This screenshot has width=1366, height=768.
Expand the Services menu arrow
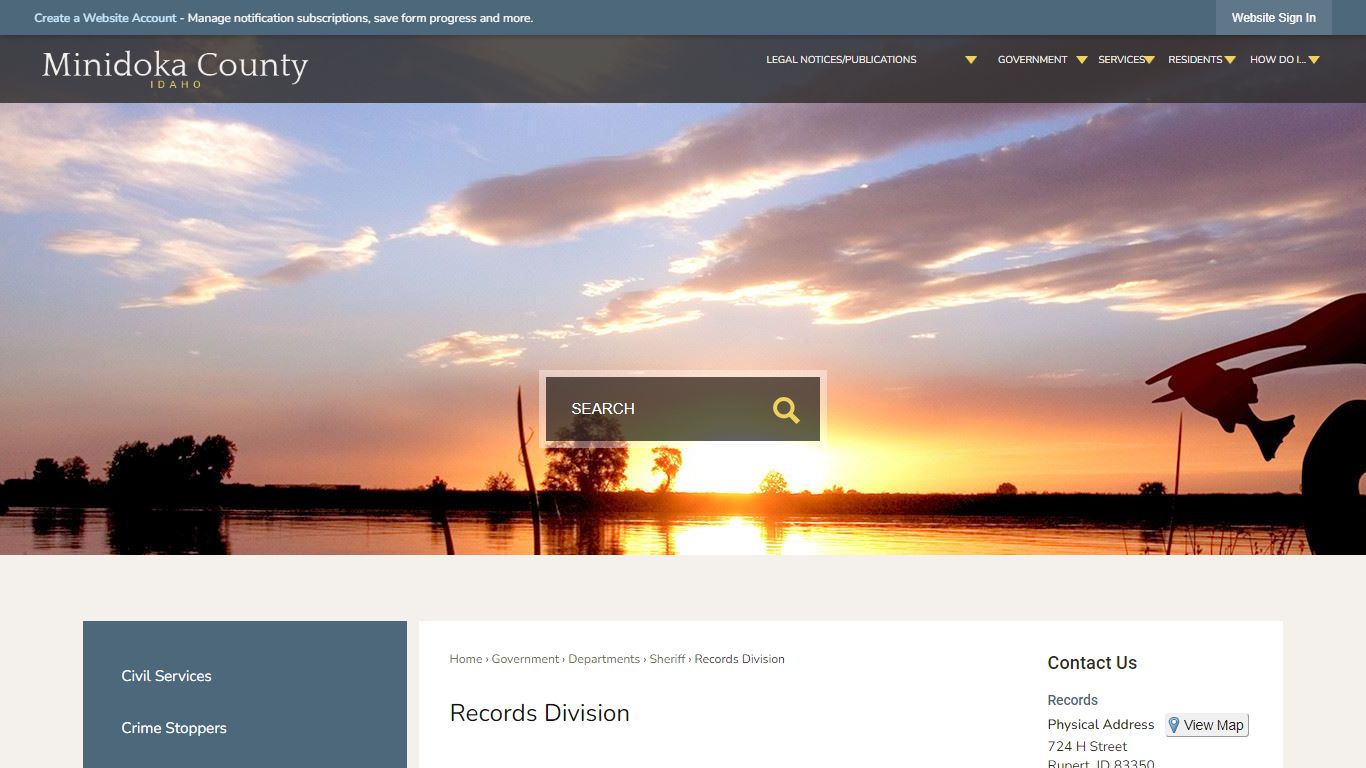click(1149, 60)
